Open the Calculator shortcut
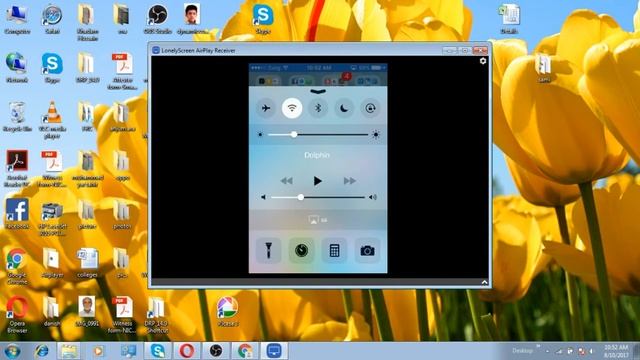 334,250
